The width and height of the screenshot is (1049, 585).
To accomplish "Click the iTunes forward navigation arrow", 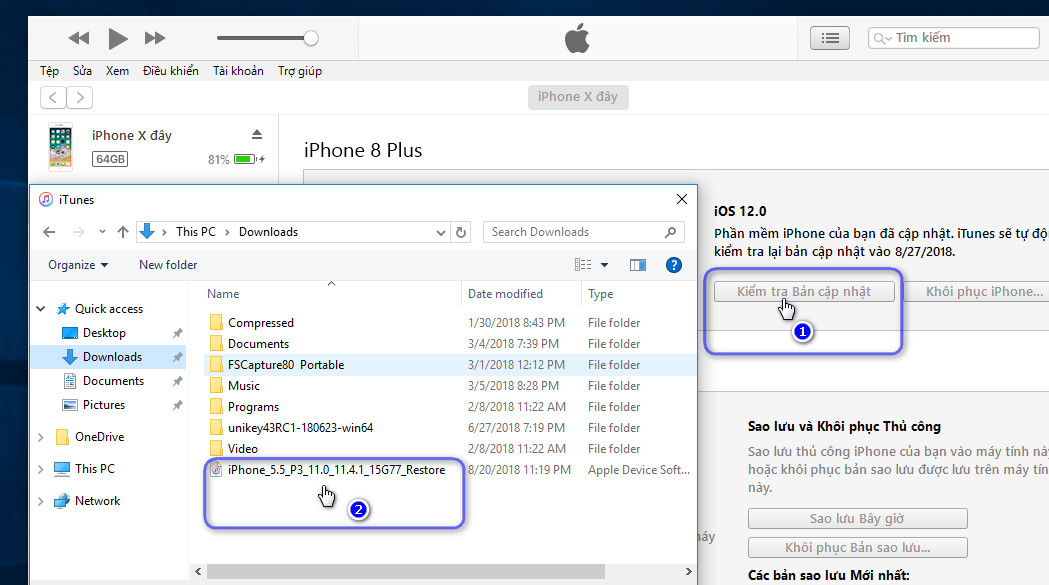I will 80,98.
